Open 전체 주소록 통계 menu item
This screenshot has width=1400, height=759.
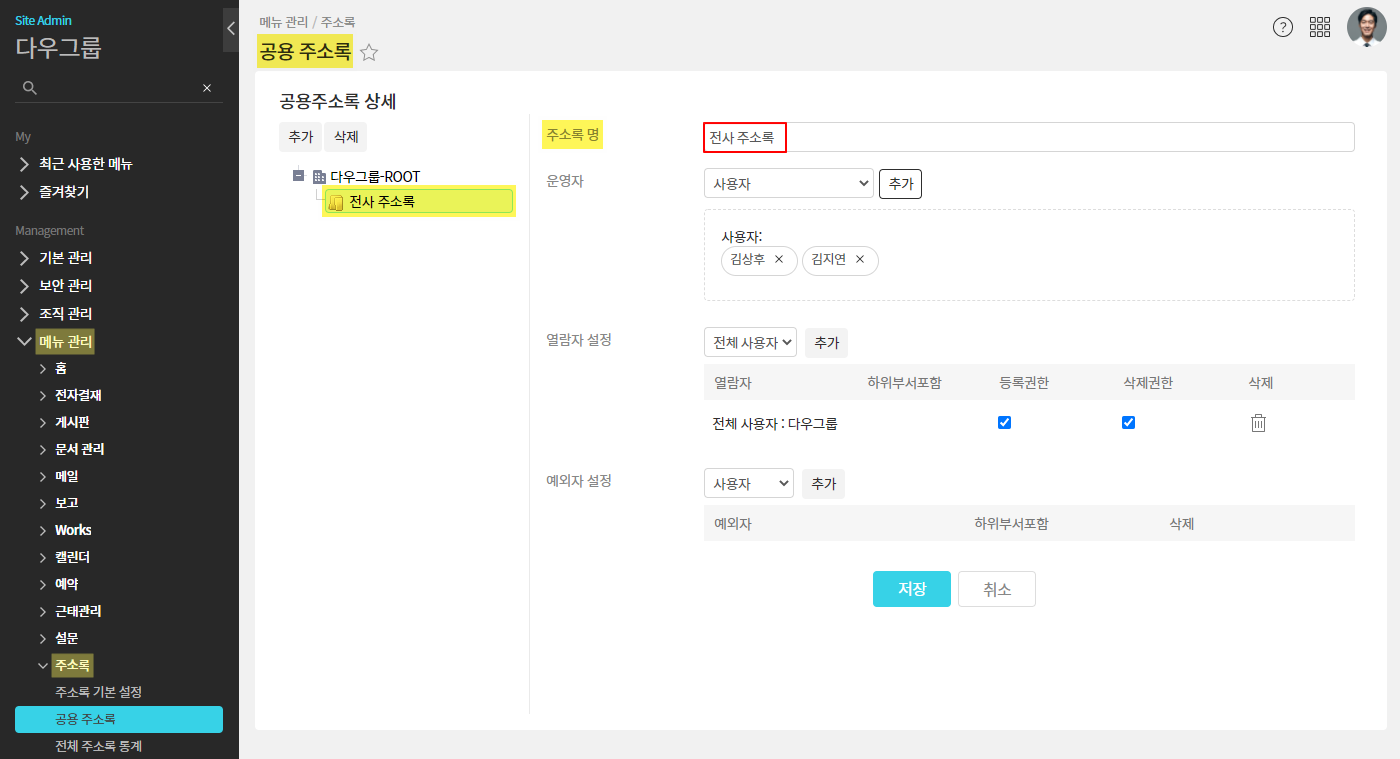99,746
